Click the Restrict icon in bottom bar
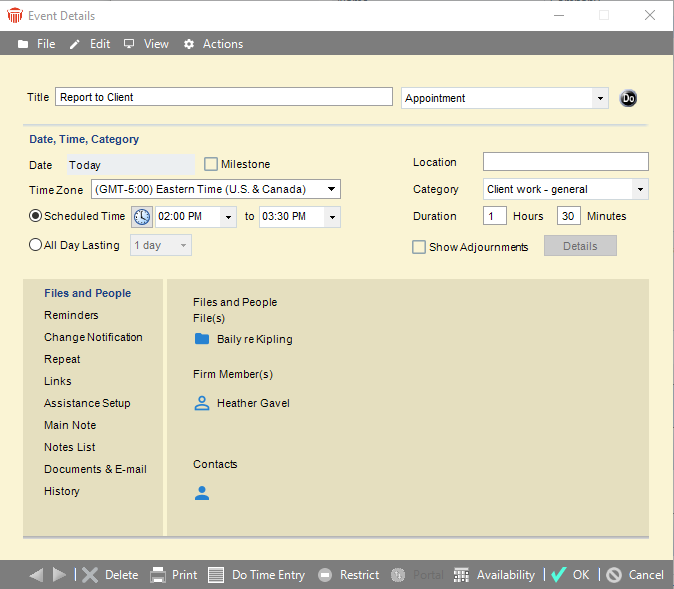This screenshot has height=589, width=674. coord(325,575)
